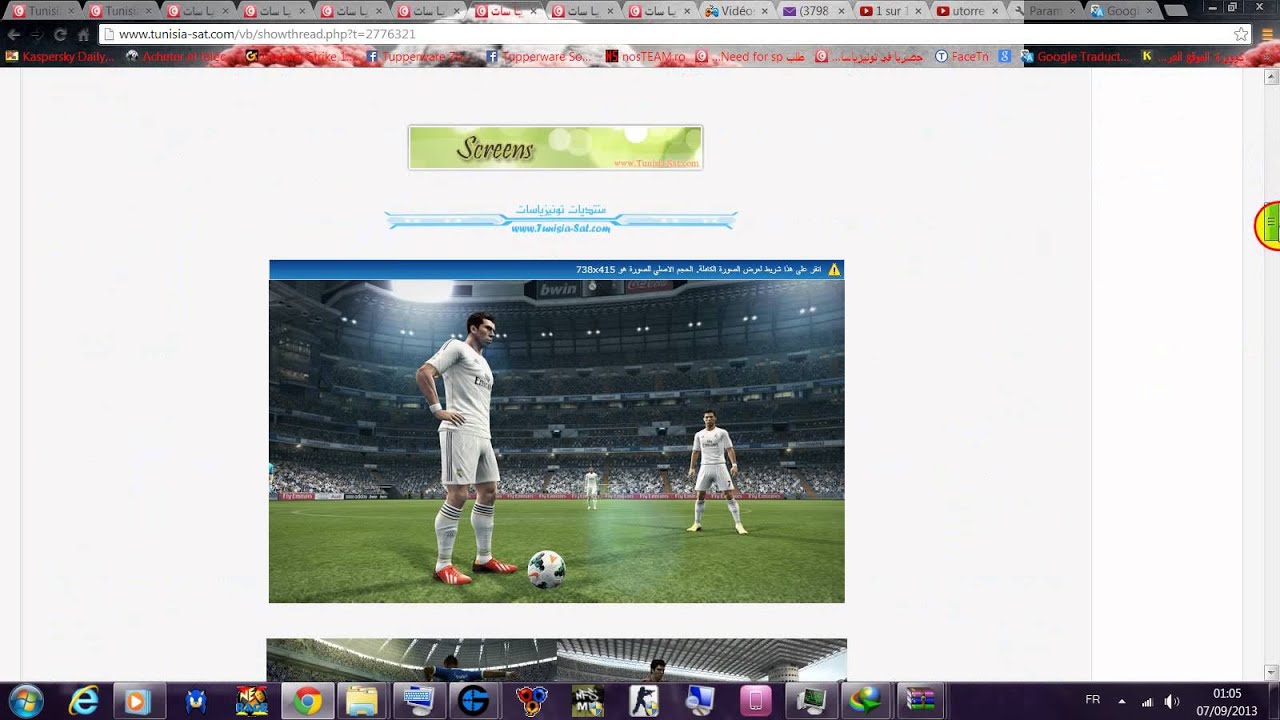Click page scrollbar down arrow
Viewport: 1280px width, 720px height.
(1272, 672)
